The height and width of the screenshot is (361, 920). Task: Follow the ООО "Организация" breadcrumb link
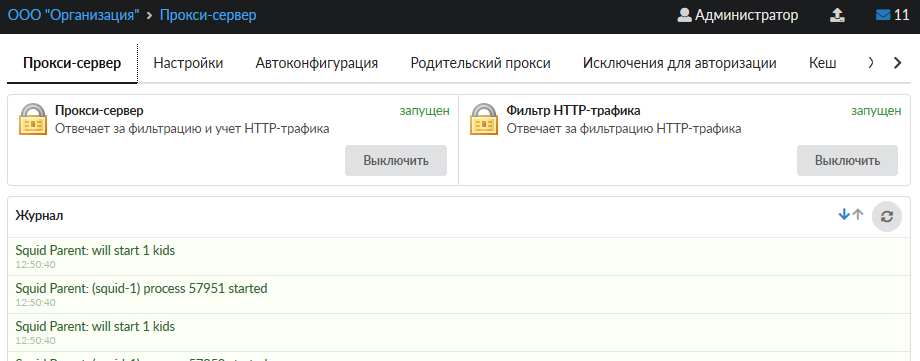tap(73, 15)
